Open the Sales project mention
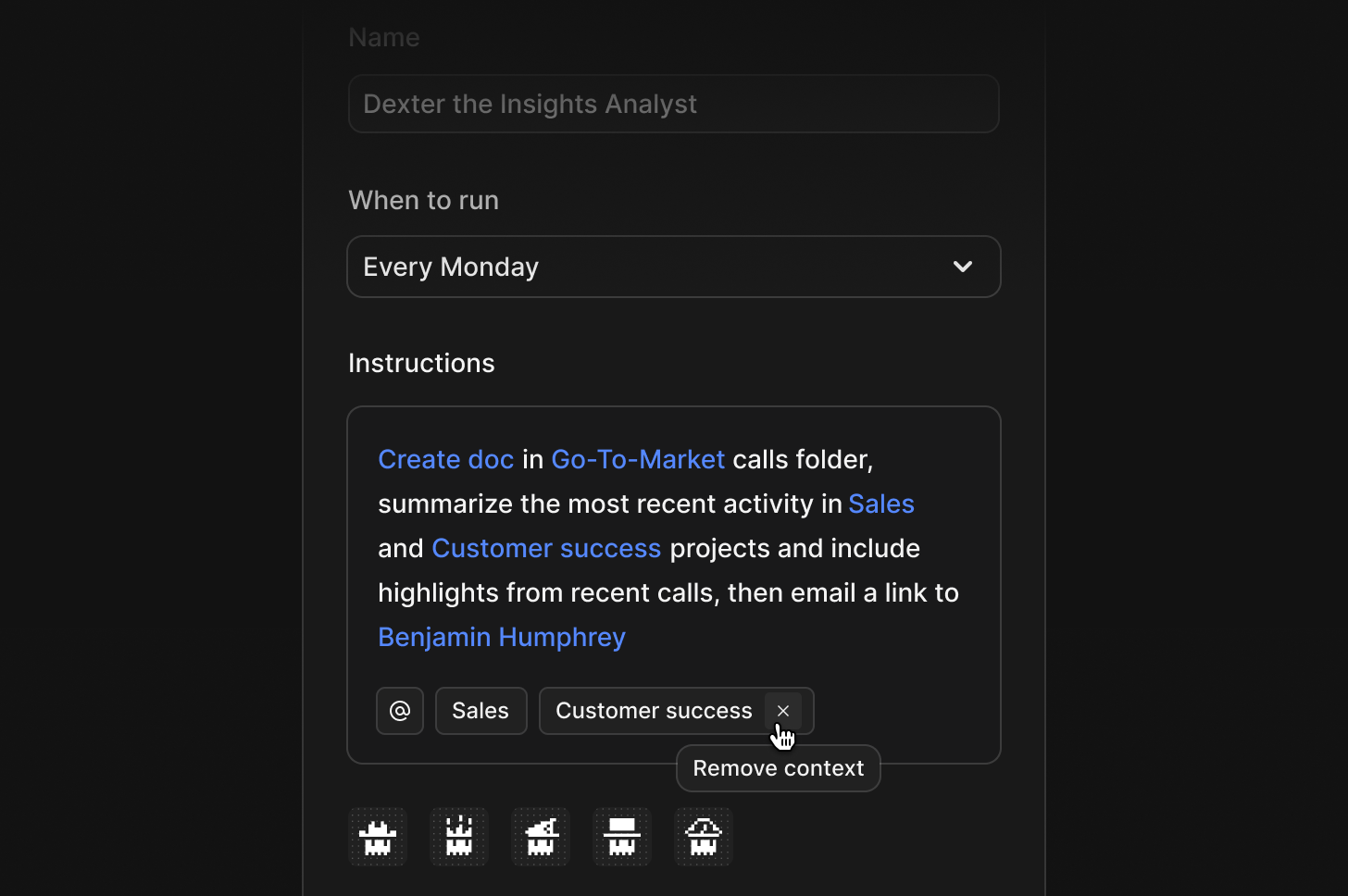The width and height of the screenshot is (1348, 896). coord(880,504)
